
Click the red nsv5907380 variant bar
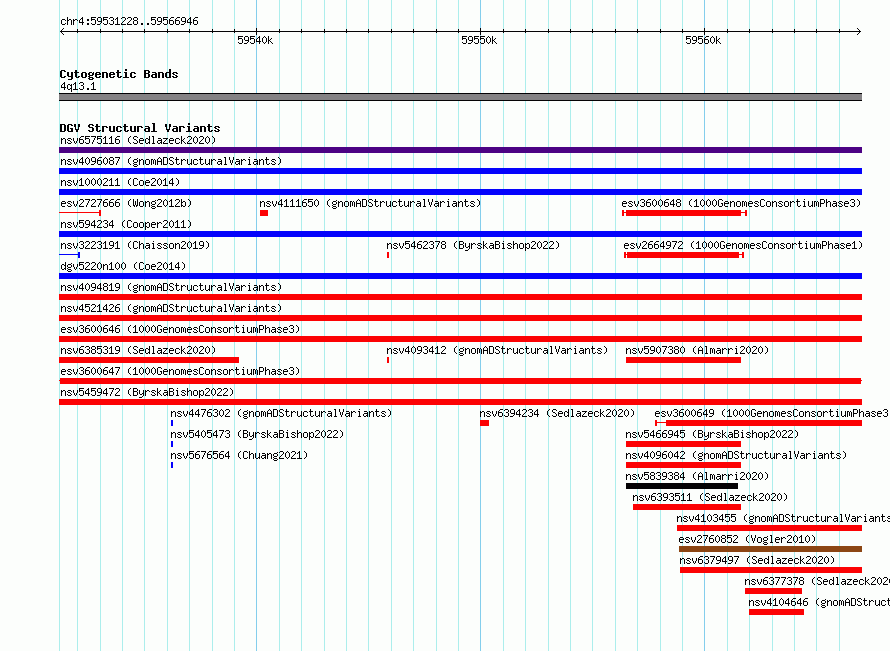(683, 360)
